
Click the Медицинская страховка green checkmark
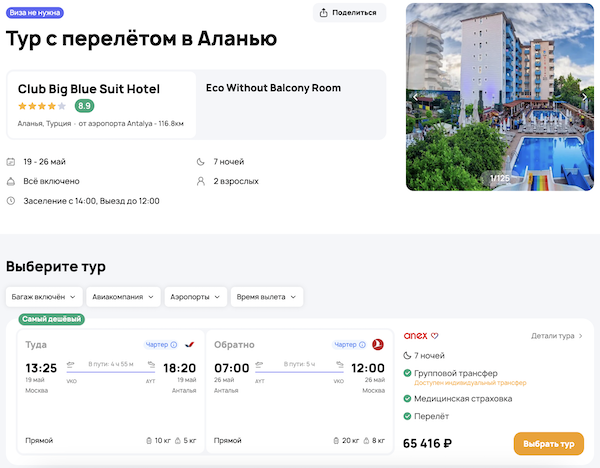pyautogui.click(x=408, y=398)
